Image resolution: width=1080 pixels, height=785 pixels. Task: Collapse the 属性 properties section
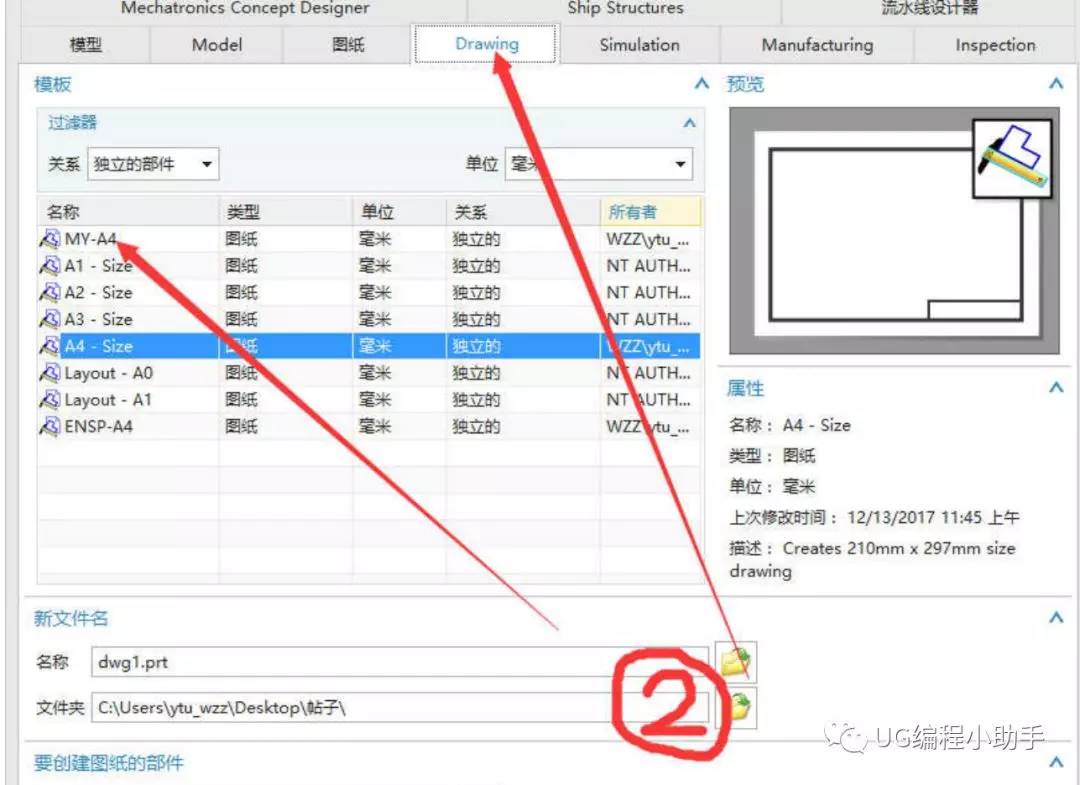1056,388
